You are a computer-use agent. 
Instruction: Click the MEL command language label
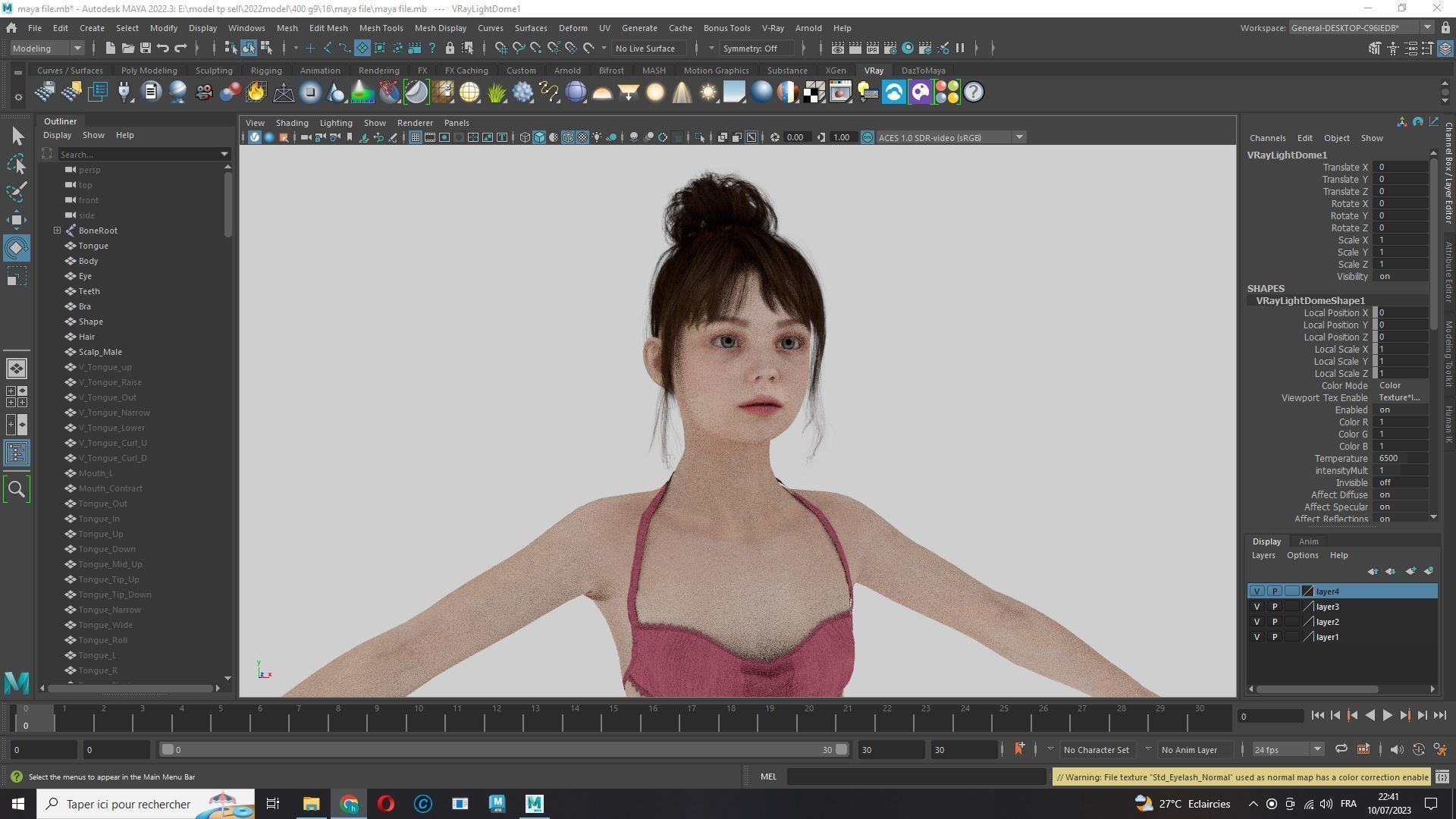pyautogui.click(x=768, y=777)
